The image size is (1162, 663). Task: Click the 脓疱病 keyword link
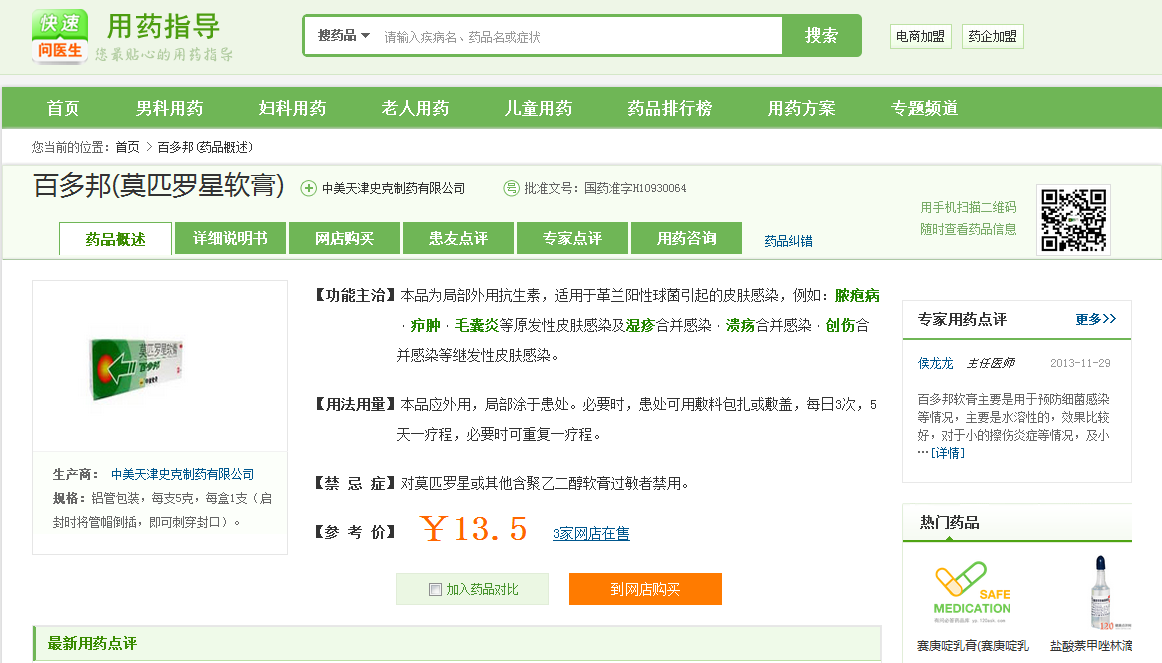(857, 296)
